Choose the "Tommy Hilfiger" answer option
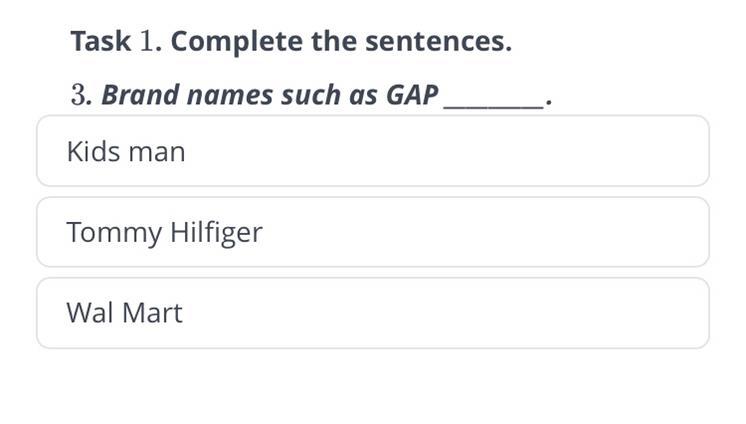This screenshot has height=424, width=746. [x=373, y=232]
